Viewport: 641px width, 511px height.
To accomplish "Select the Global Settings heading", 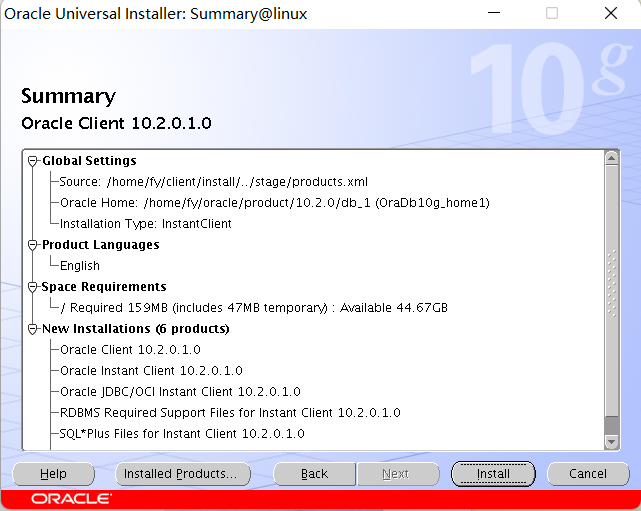I will (x=89, y=161).
